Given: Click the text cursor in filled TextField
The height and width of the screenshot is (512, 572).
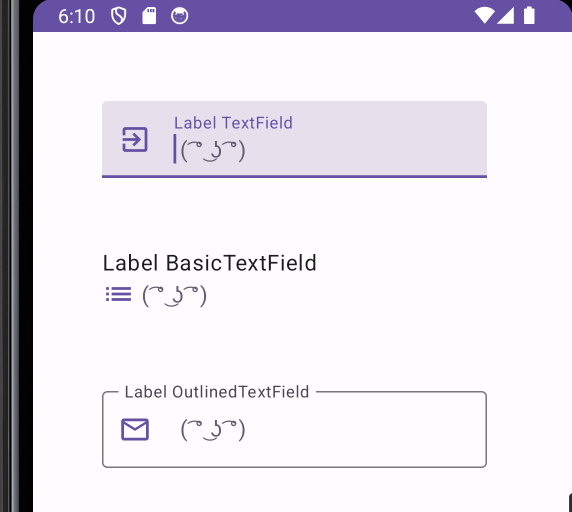Looking at the screenshot, I should click(x=175, y=149).
